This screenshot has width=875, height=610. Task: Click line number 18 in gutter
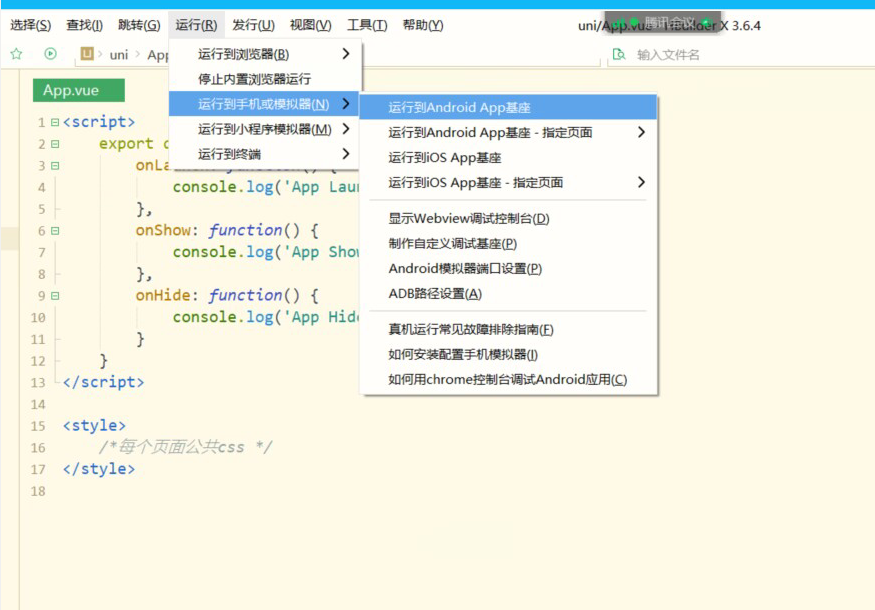pyautogui.click(x=38, y=491)
